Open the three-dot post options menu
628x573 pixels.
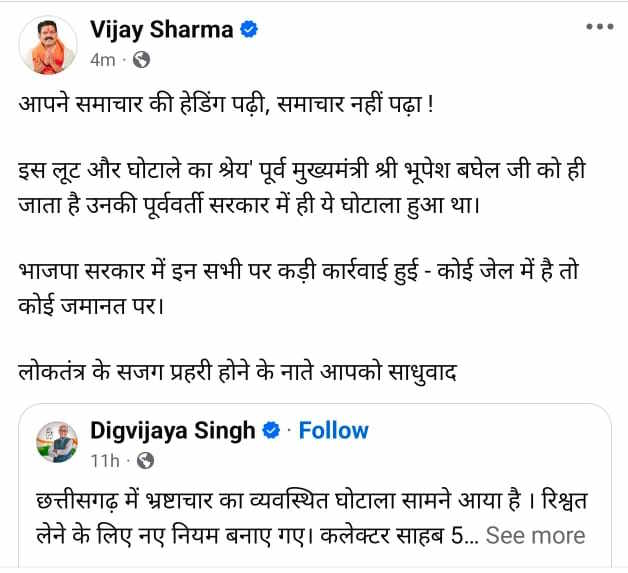[598, 28]
